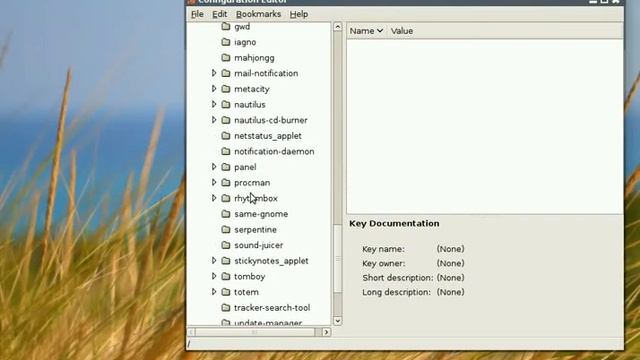Expand the panel tree node
This screenshot has height=360, width=640.
point(214,167)
